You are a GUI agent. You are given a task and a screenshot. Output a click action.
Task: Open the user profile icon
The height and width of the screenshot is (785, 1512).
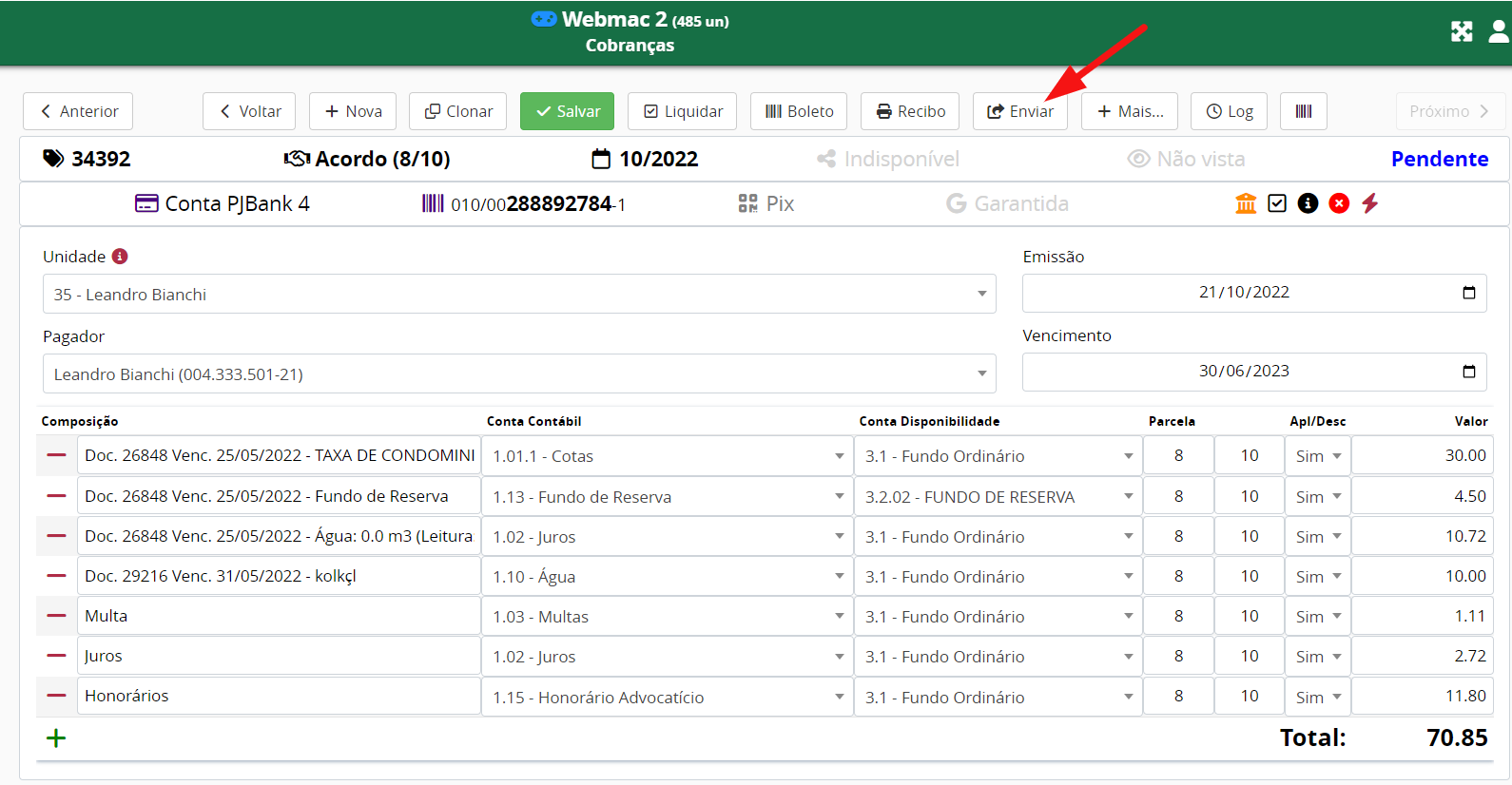click(1499, 31)
